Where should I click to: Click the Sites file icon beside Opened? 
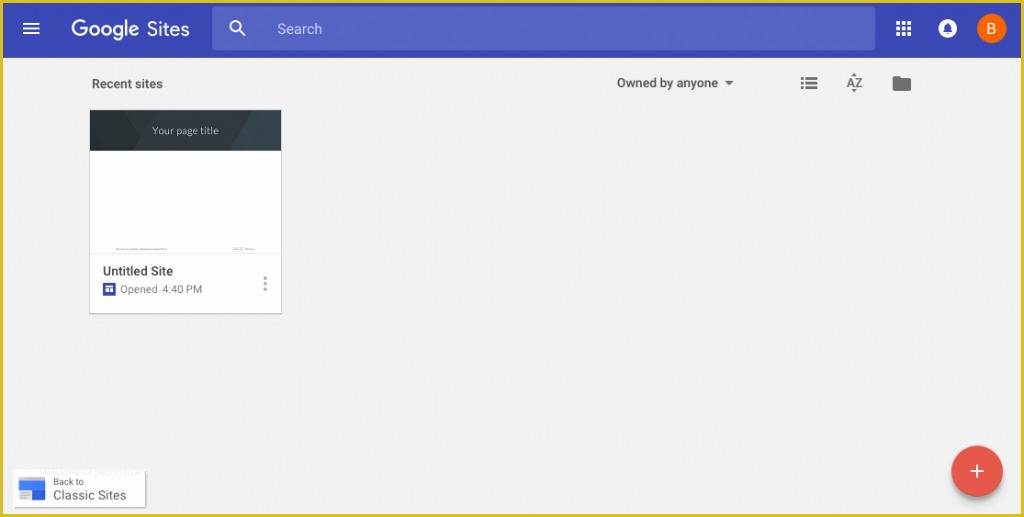(x=109, y=289)
